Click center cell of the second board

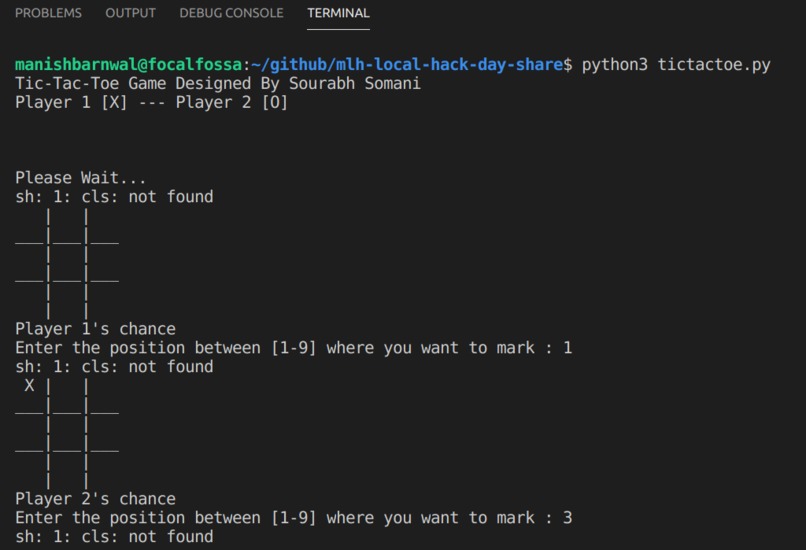pyautogui.click(x=67, y=433)
